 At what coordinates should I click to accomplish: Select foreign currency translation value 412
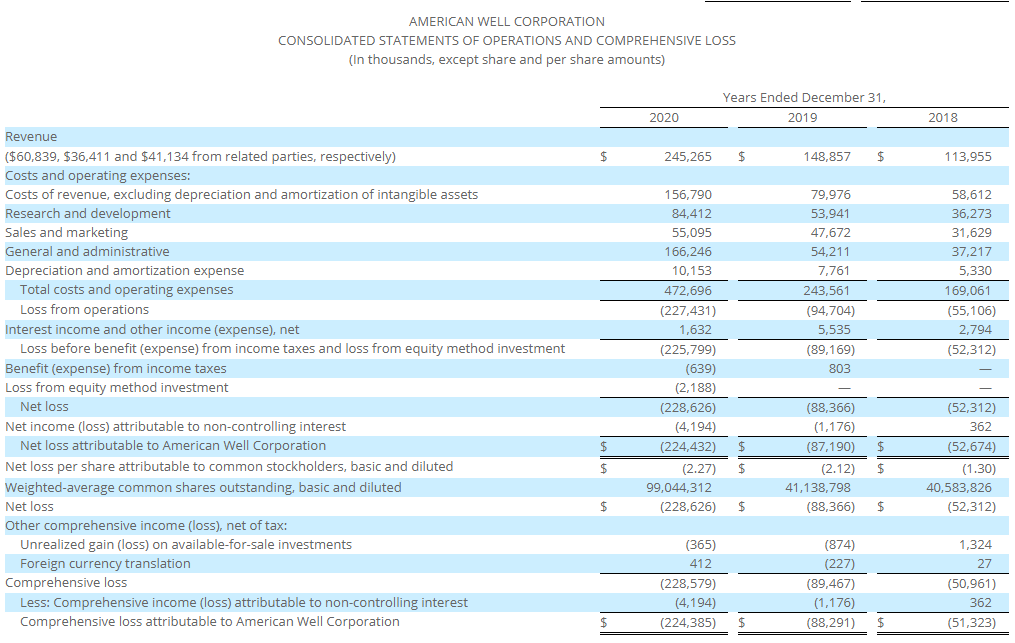(x=700, y=564)
